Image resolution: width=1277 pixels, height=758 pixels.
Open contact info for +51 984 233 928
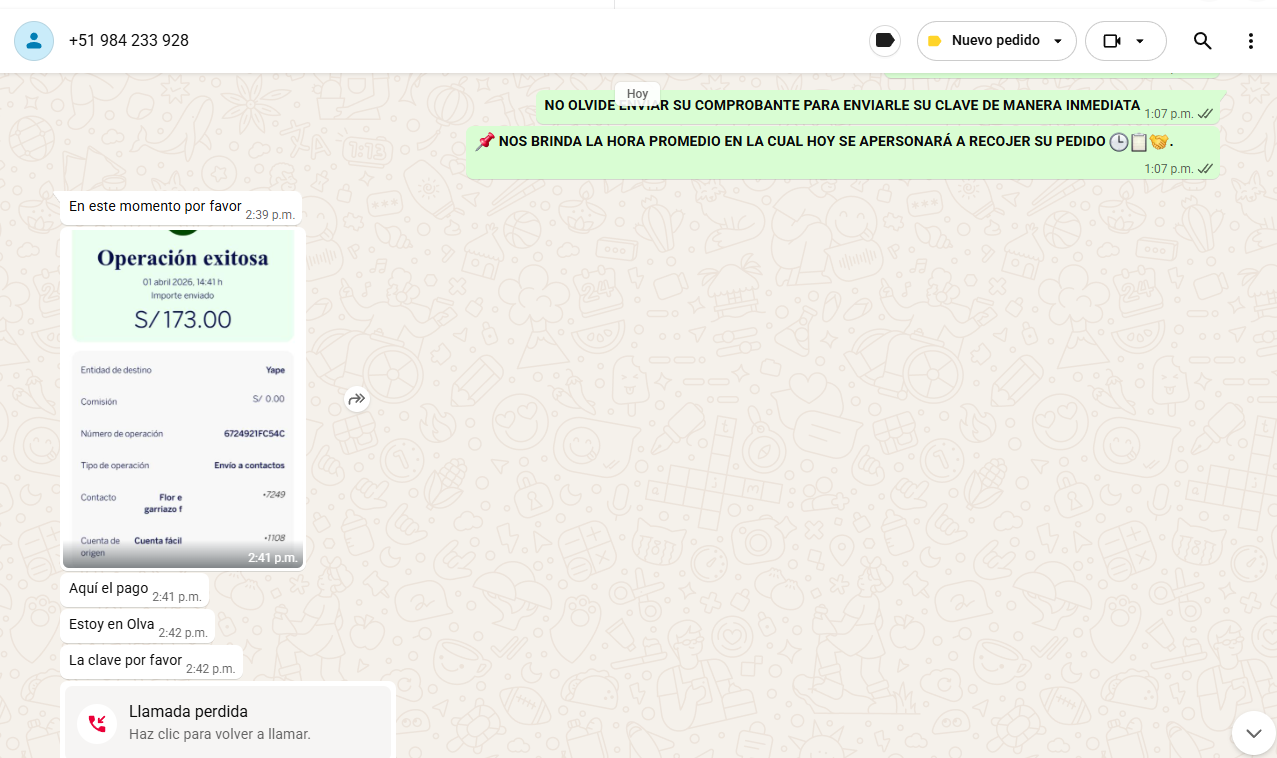[129, 41]
